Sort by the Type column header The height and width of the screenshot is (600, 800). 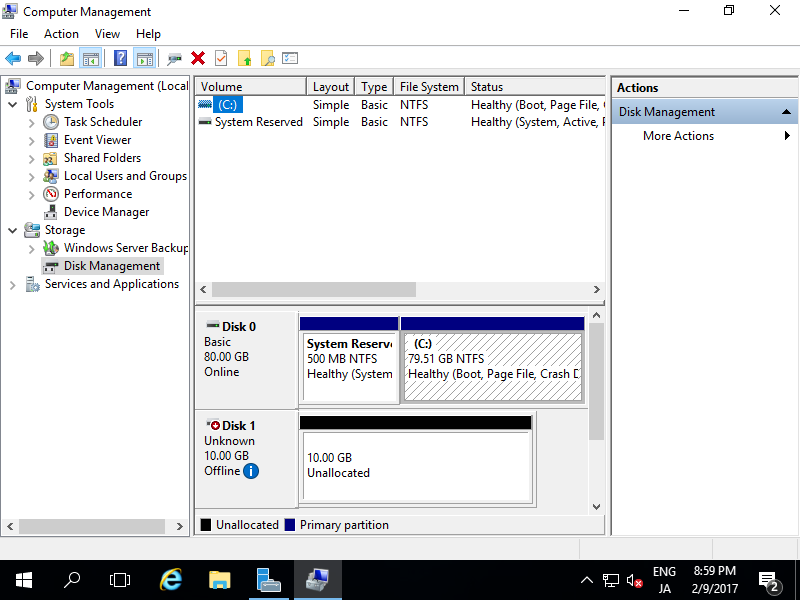(374, 87)
